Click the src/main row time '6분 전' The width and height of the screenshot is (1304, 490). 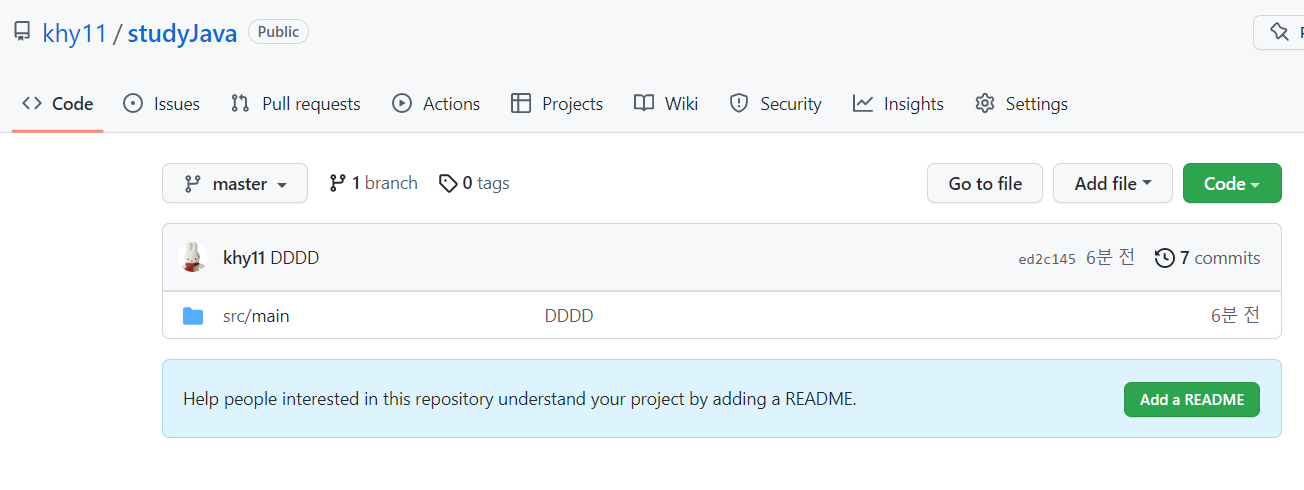click(1236, 315)
